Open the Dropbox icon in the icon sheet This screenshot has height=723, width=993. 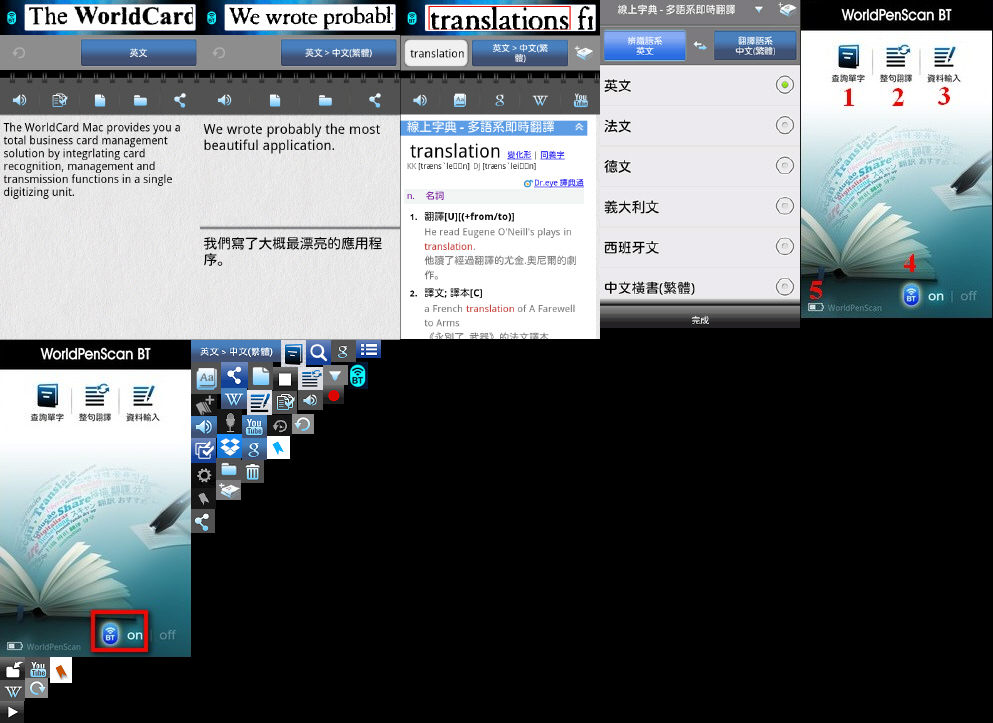point(230,447)
